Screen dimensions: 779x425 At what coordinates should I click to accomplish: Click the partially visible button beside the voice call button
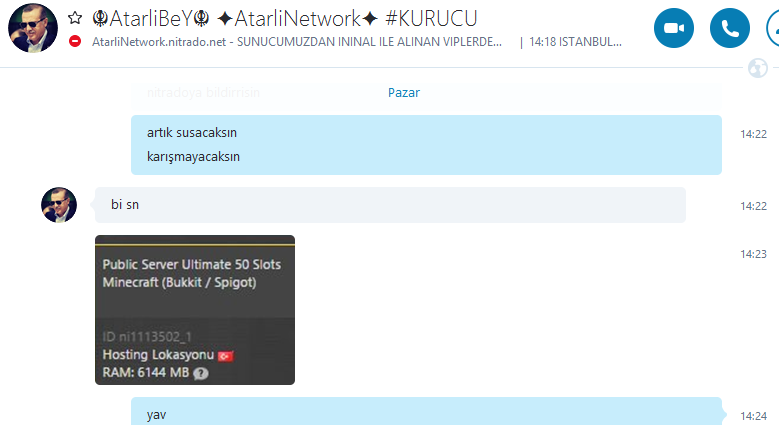point(773,28)
